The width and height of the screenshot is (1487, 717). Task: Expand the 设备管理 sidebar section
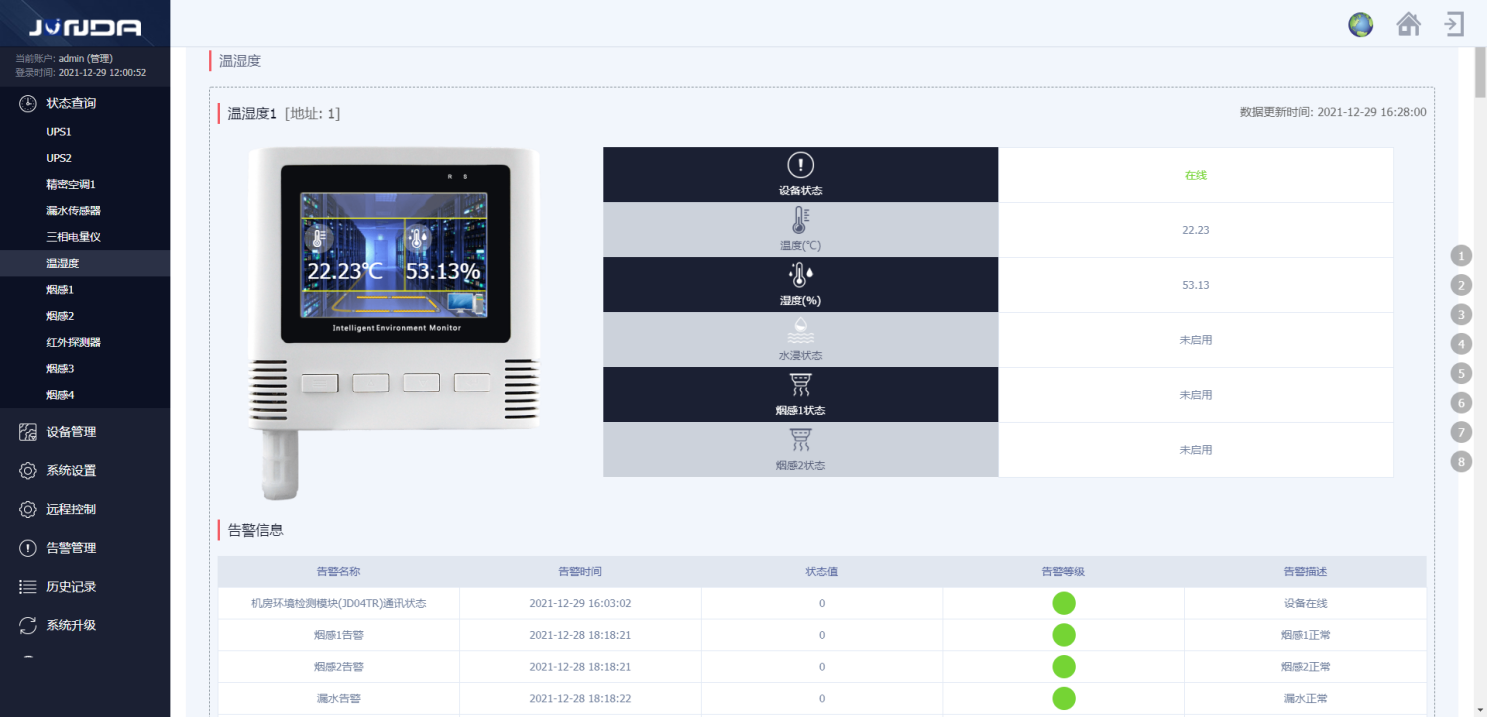85,432
